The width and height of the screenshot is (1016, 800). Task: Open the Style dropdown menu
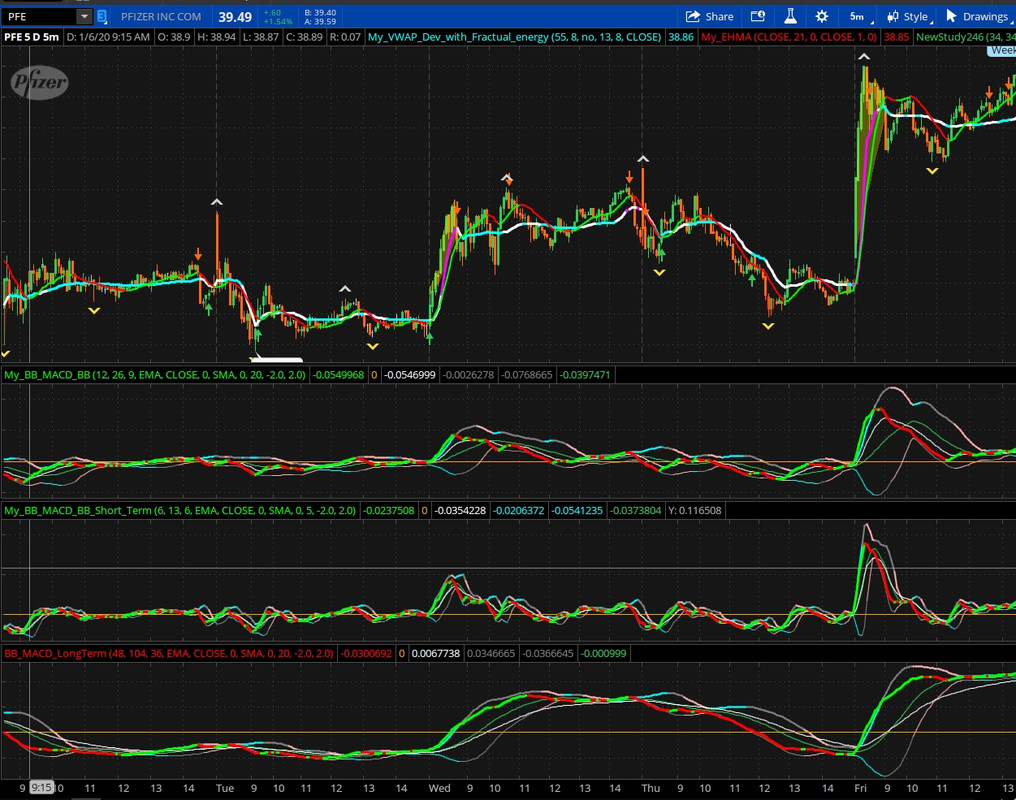coord(915,16)
